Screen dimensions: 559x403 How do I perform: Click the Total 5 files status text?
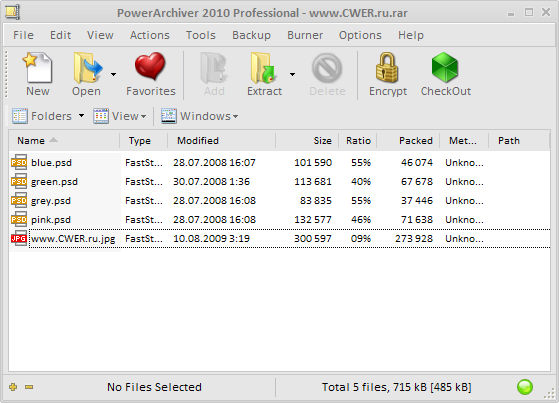pos(396,387)
